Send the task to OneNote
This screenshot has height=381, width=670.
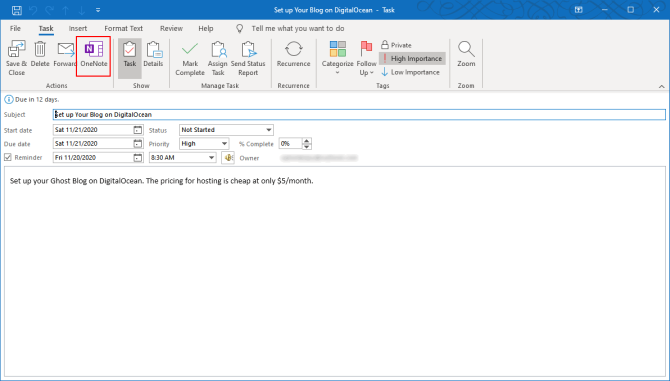94,55
